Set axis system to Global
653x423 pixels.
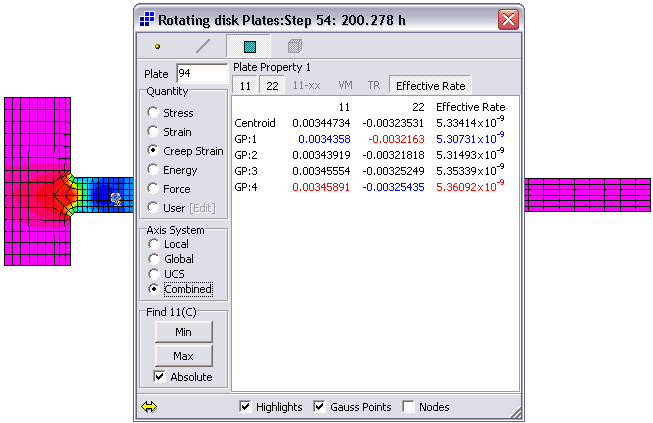click(152, 259)
